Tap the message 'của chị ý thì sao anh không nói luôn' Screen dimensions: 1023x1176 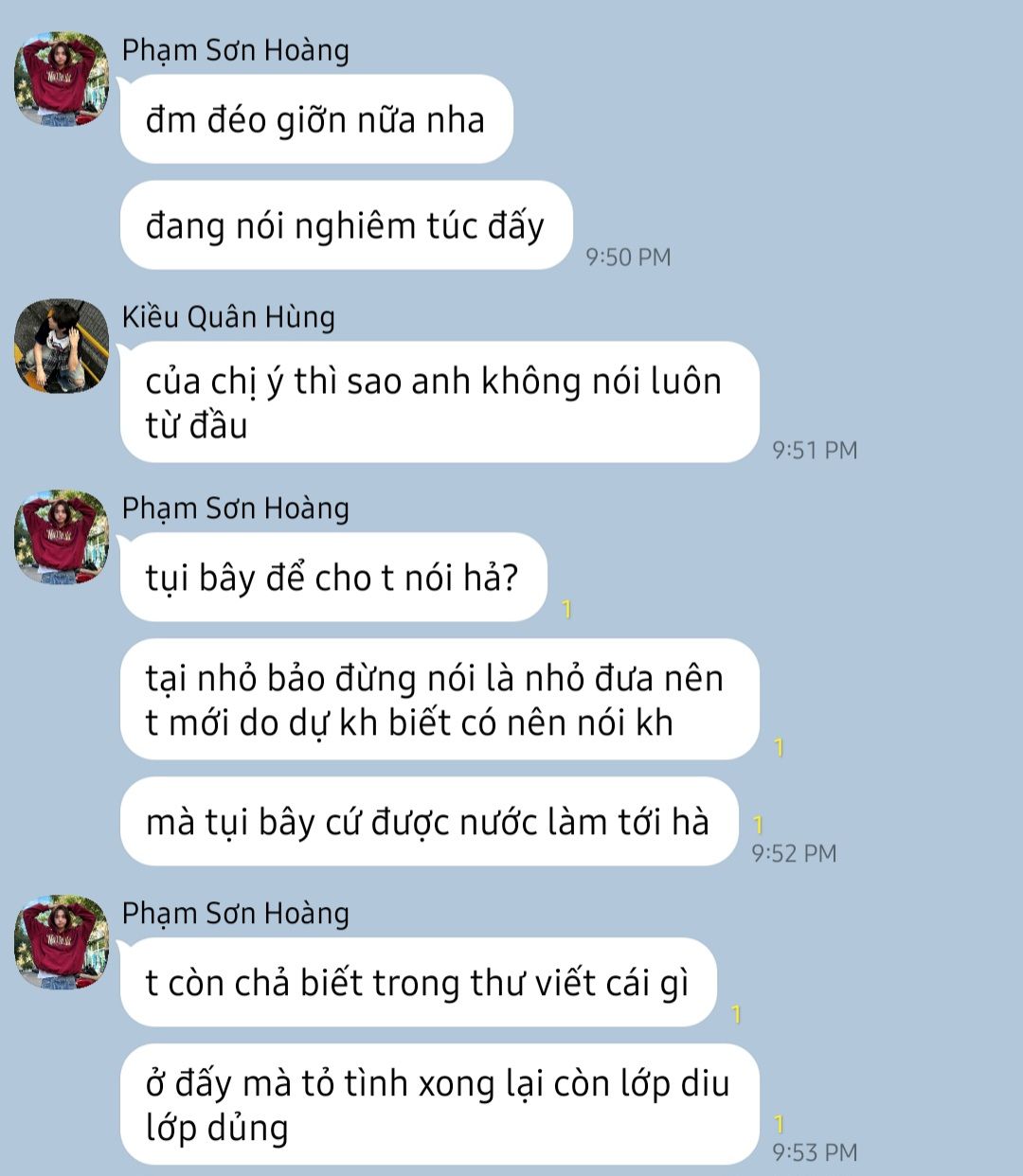440,402
